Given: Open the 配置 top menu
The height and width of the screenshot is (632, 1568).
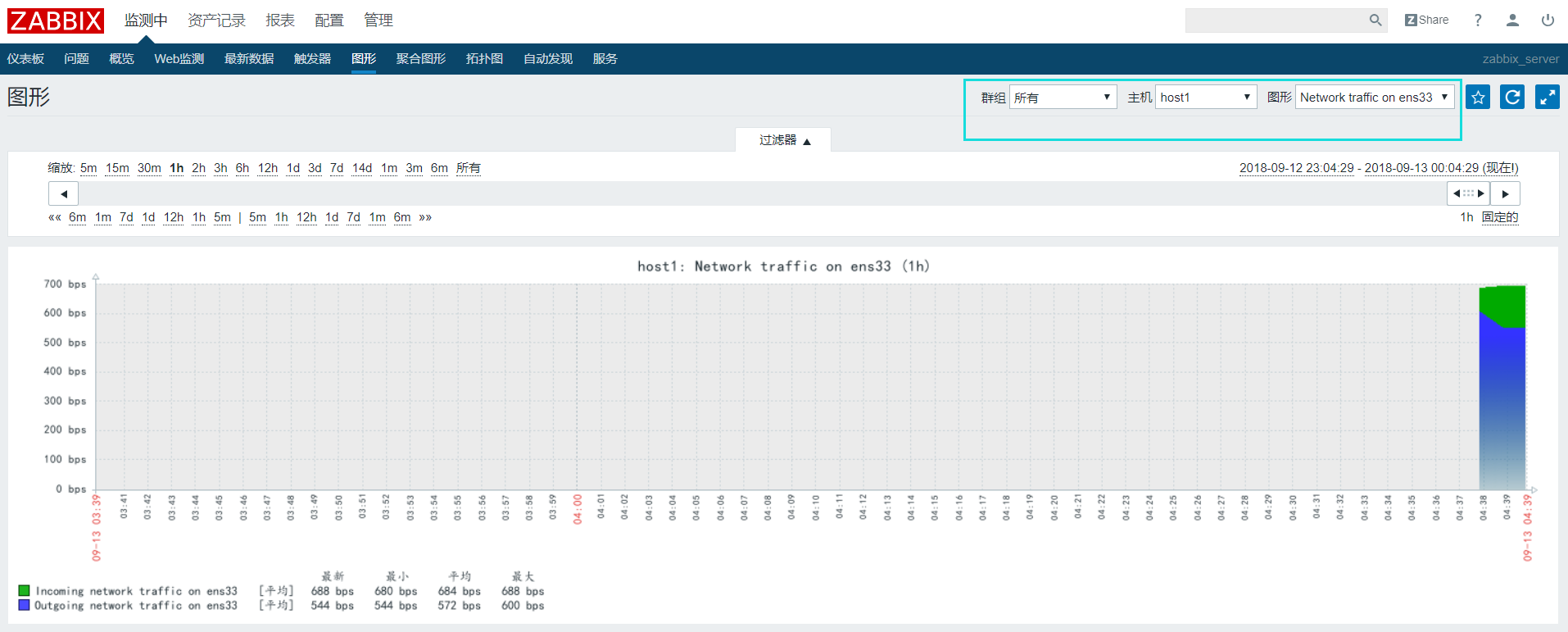Looking at the screenshot, I should coord(329,20).
